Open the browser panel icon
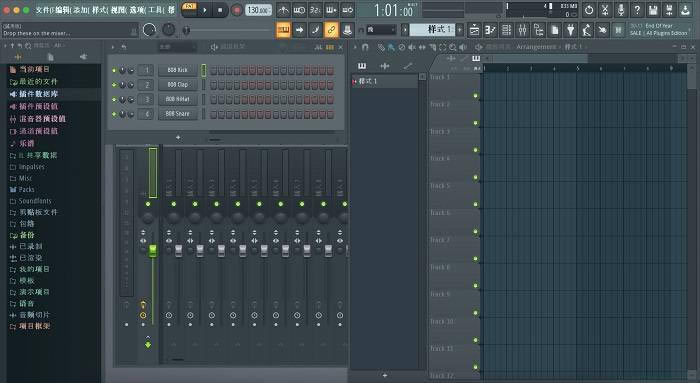This screenshot has width=700, height=383. tap(538, 30)
